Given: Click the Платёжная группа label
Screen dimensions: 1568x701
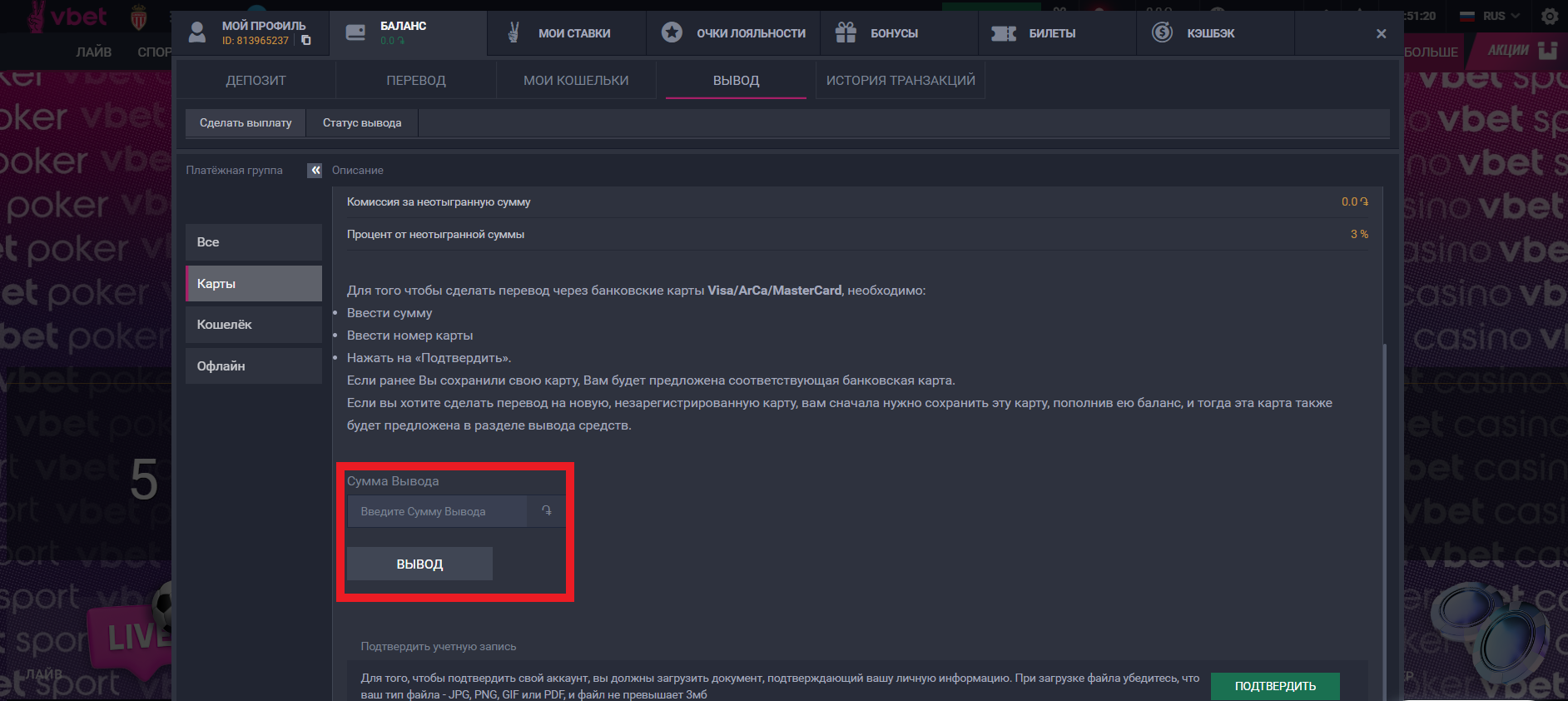Looking at the screenshot, I should click(x=234, y=170).
